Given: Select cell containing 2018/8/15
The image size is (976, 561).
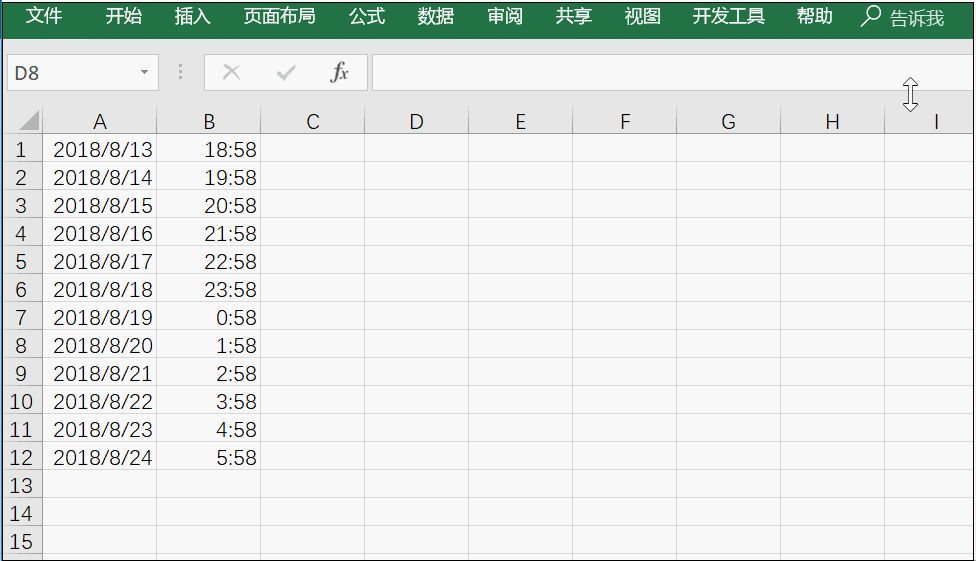Looking at the screenshot, I should coord(100,205).
